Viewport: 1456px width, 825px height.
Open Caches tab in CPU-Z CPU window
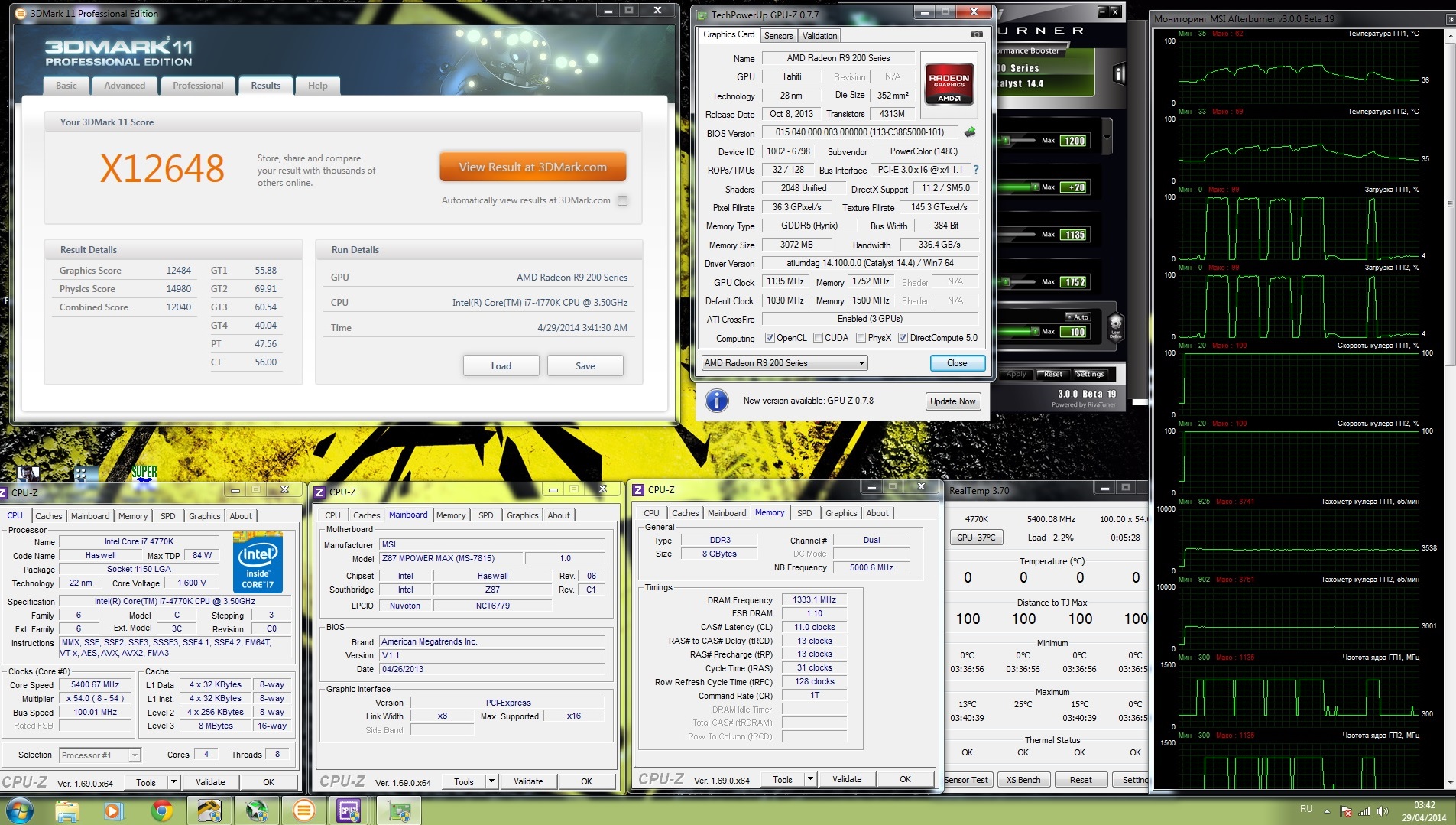[x=49, y=516]
